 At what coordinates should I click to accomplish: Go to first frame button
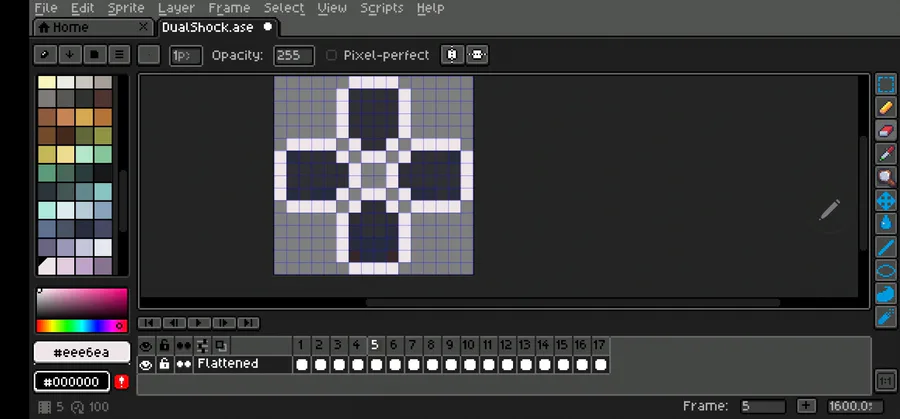click(150, 323)
